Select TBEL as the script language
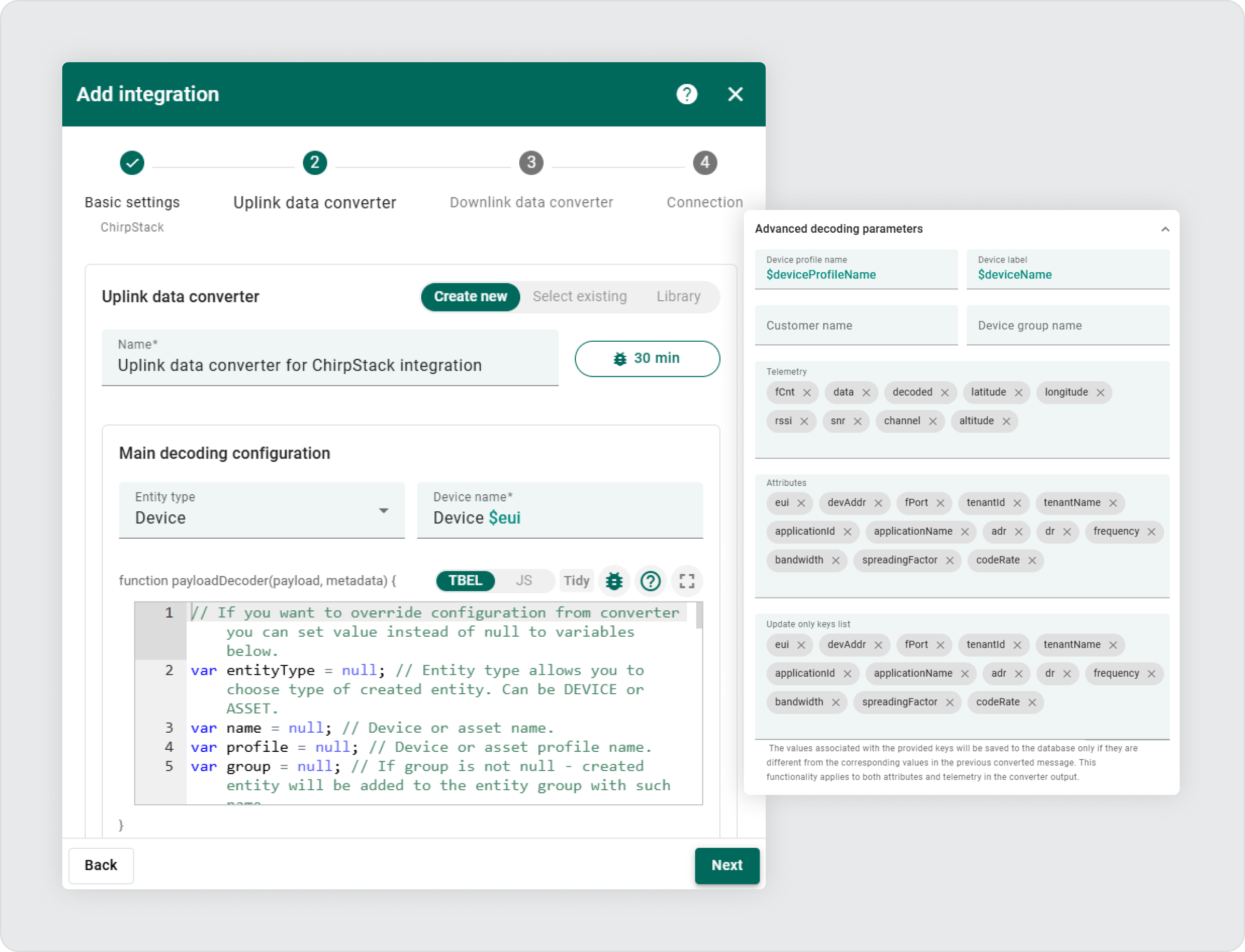 (x=465, y=580)
